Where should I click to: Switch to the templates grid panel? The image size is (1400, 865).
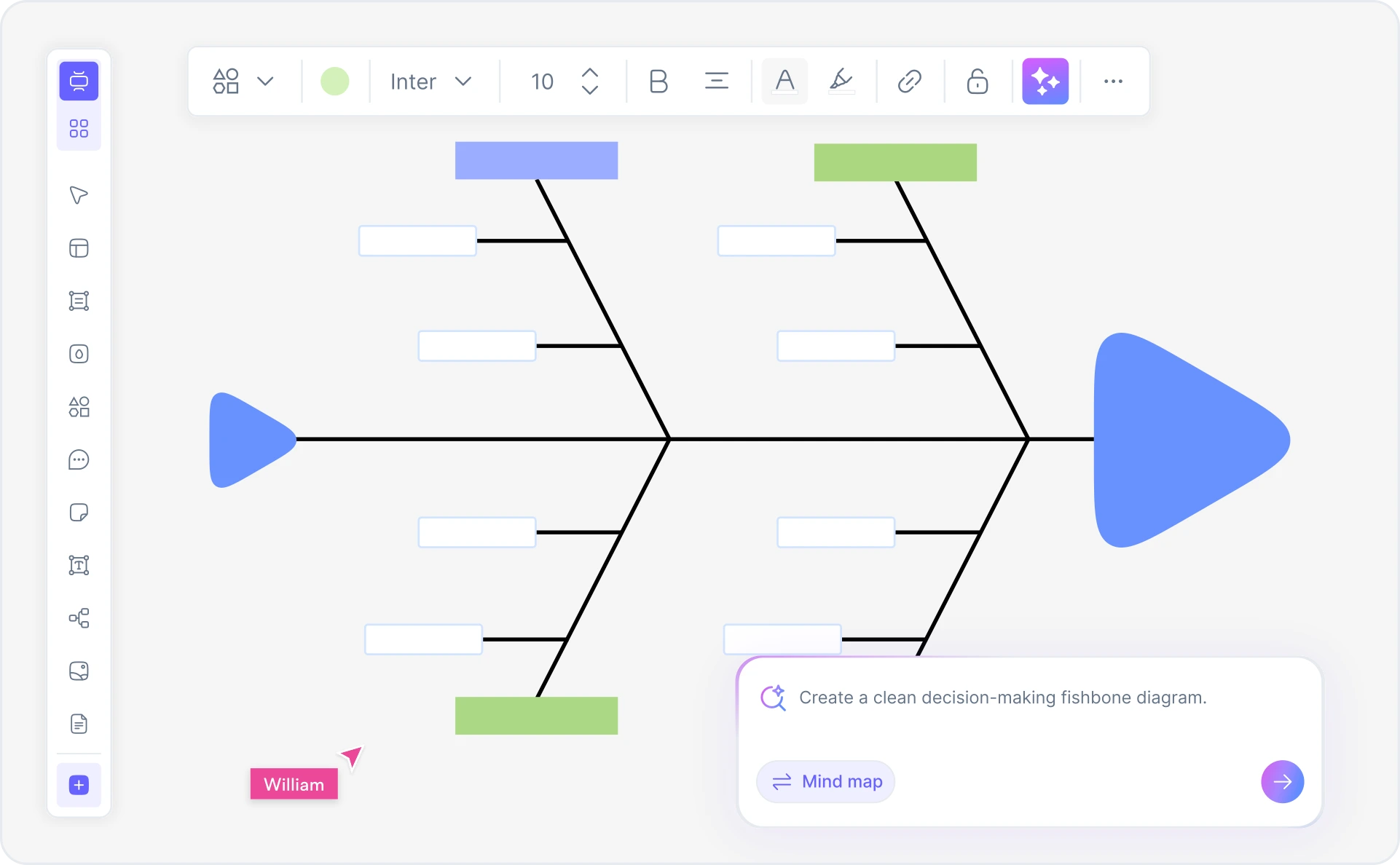coord(79,128)
